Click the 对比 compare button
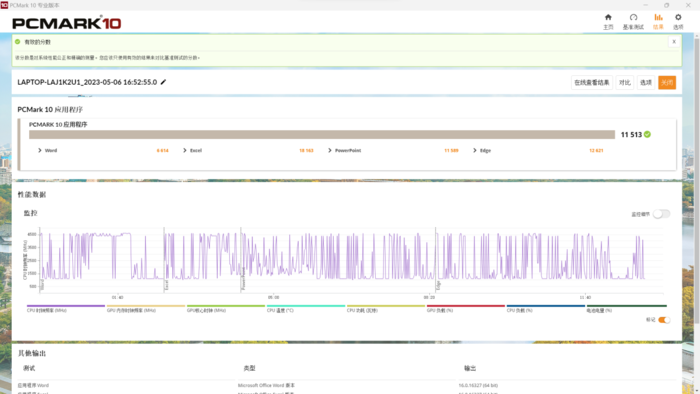700x394 pixels. tap(625, 83)
